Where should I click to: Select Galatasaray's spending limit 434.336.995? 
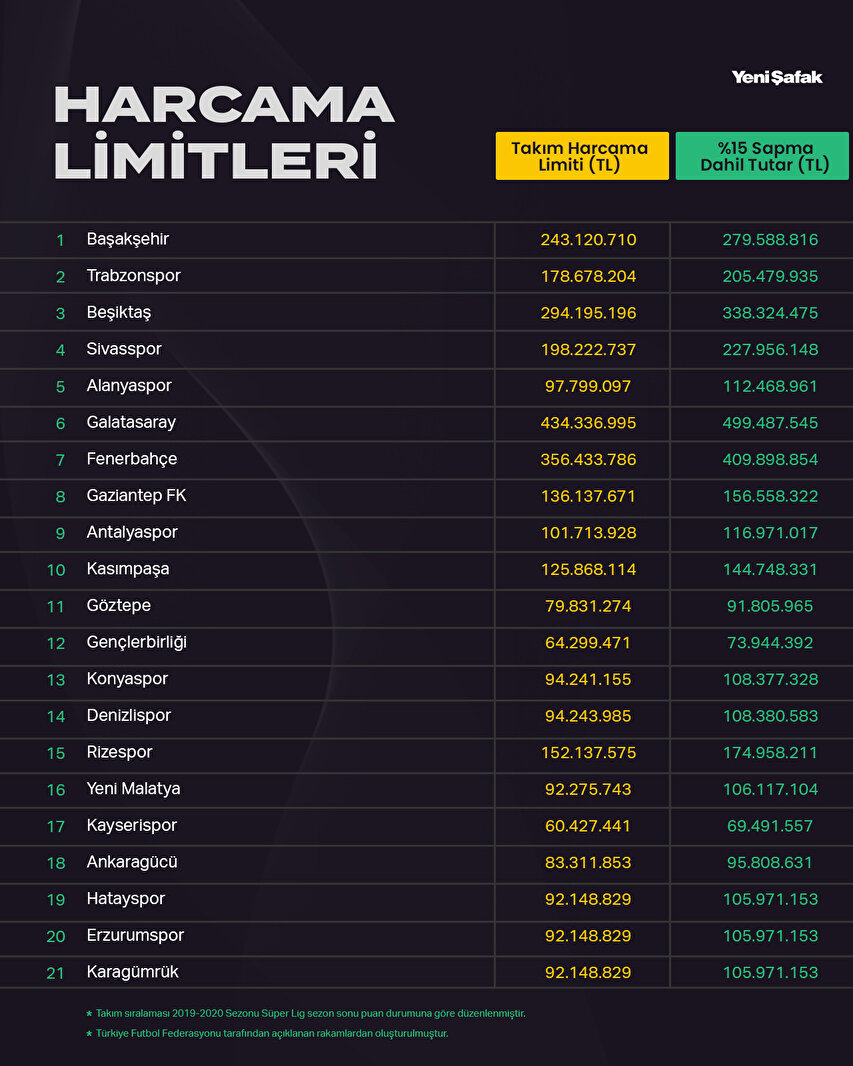tap(588, 423)
